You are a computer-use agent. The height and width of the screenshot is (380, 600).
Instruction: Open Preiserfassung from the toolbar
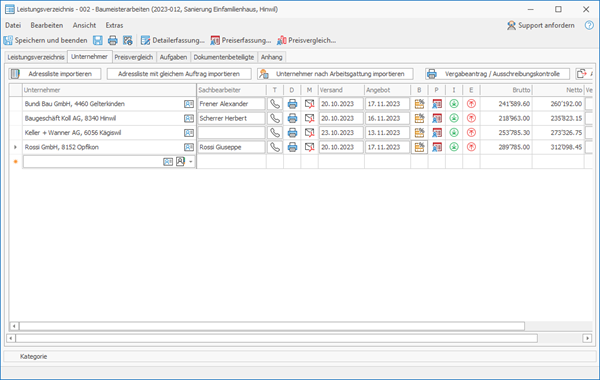241,40
